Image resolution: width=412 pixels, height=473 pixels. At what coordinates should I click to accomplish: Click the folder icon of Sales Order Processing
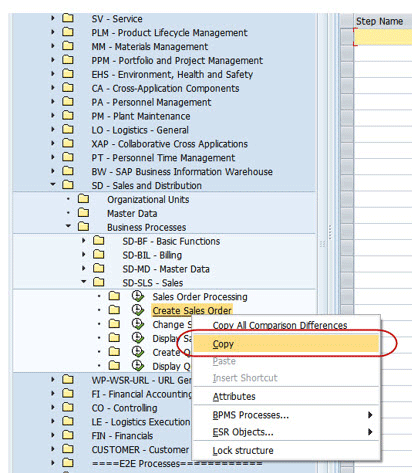click(114, 296)
